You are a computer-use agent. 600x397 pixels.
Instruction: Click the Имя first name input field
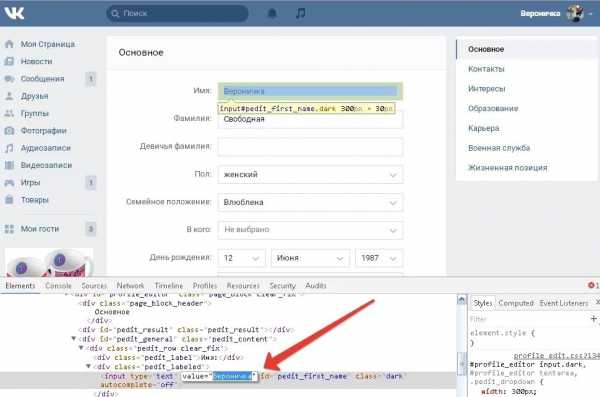(310, 91)
